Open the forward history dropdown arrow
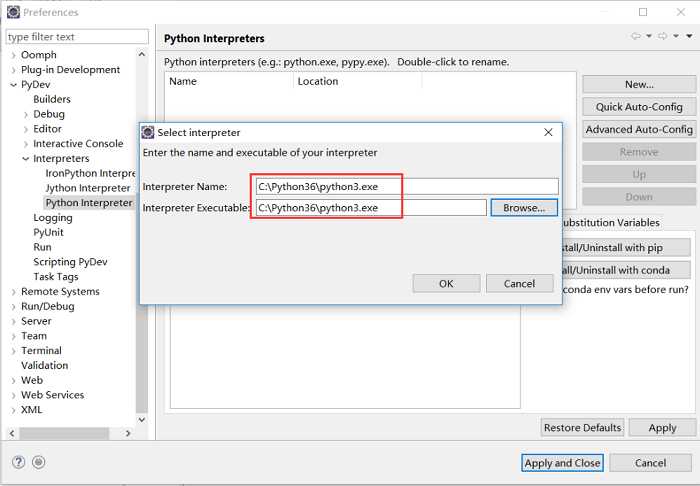This screenshot has height=486, width=700. [676, 36]
